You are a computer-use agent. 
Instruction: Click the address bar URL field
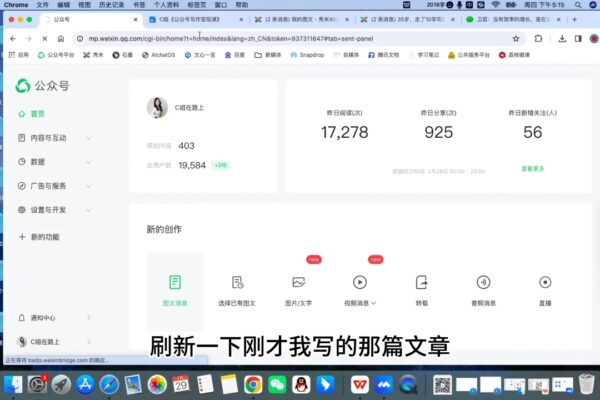[298, 39]
